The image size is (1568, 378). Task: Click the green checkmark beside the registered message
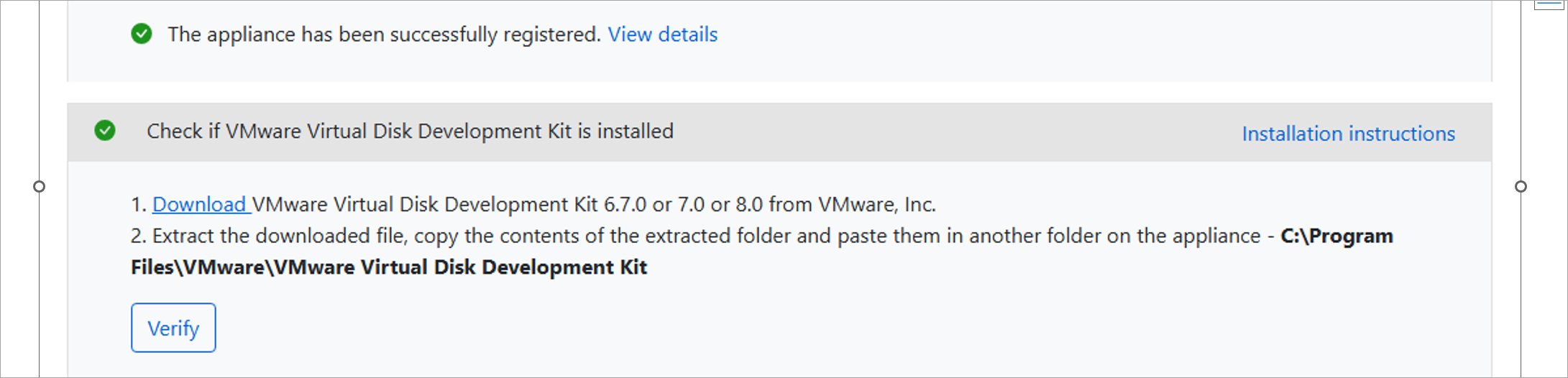coord(142,34)
